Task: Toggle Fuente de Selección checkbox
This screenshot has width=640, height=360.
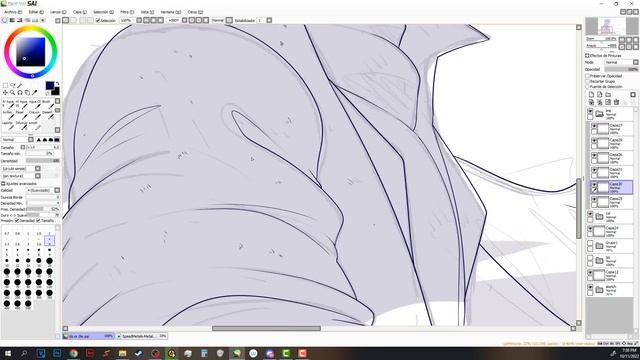Action: click(588, 87)
